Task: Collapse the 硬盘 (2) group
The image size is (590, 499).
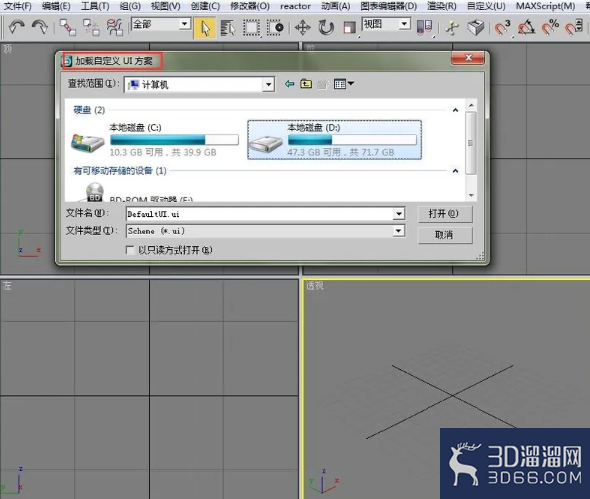Action: click(x=455, y=110)
